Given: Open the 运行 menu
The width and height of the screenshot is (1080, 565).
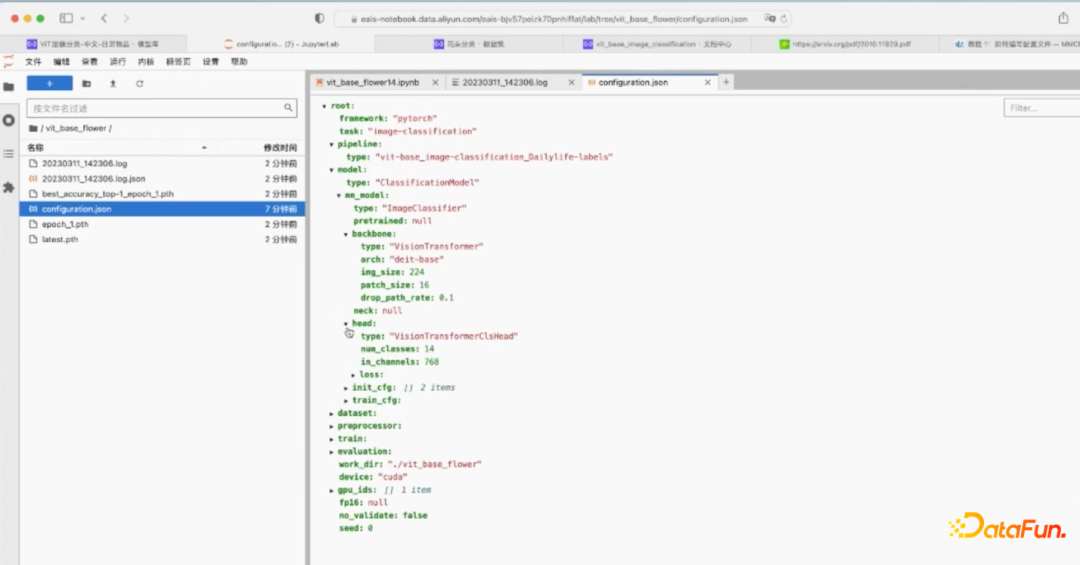Looking at the screenshot, I should coord(118,62).
